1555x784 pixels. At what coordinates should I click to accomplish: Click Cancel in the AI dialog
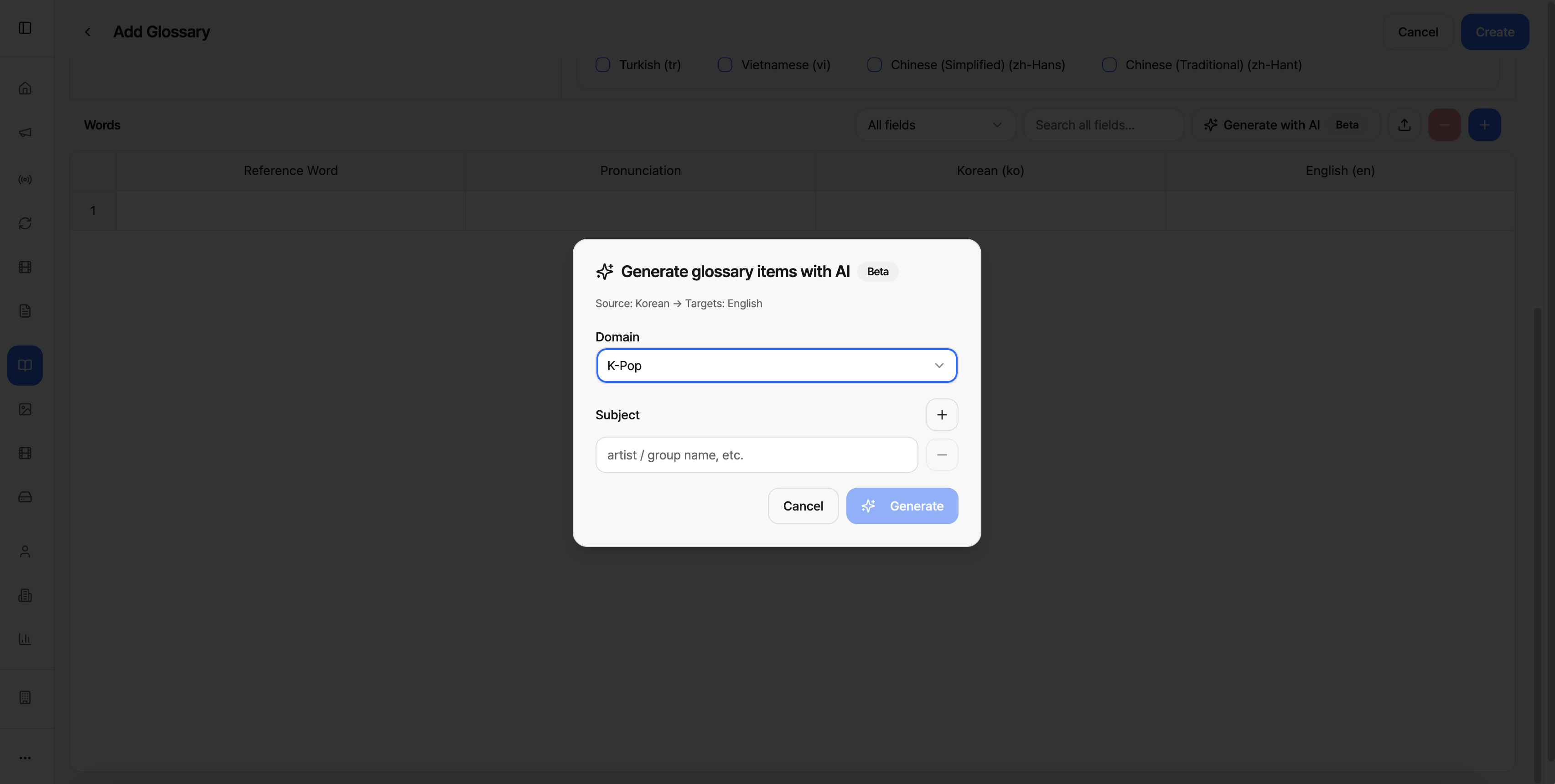tap(803, 506)
